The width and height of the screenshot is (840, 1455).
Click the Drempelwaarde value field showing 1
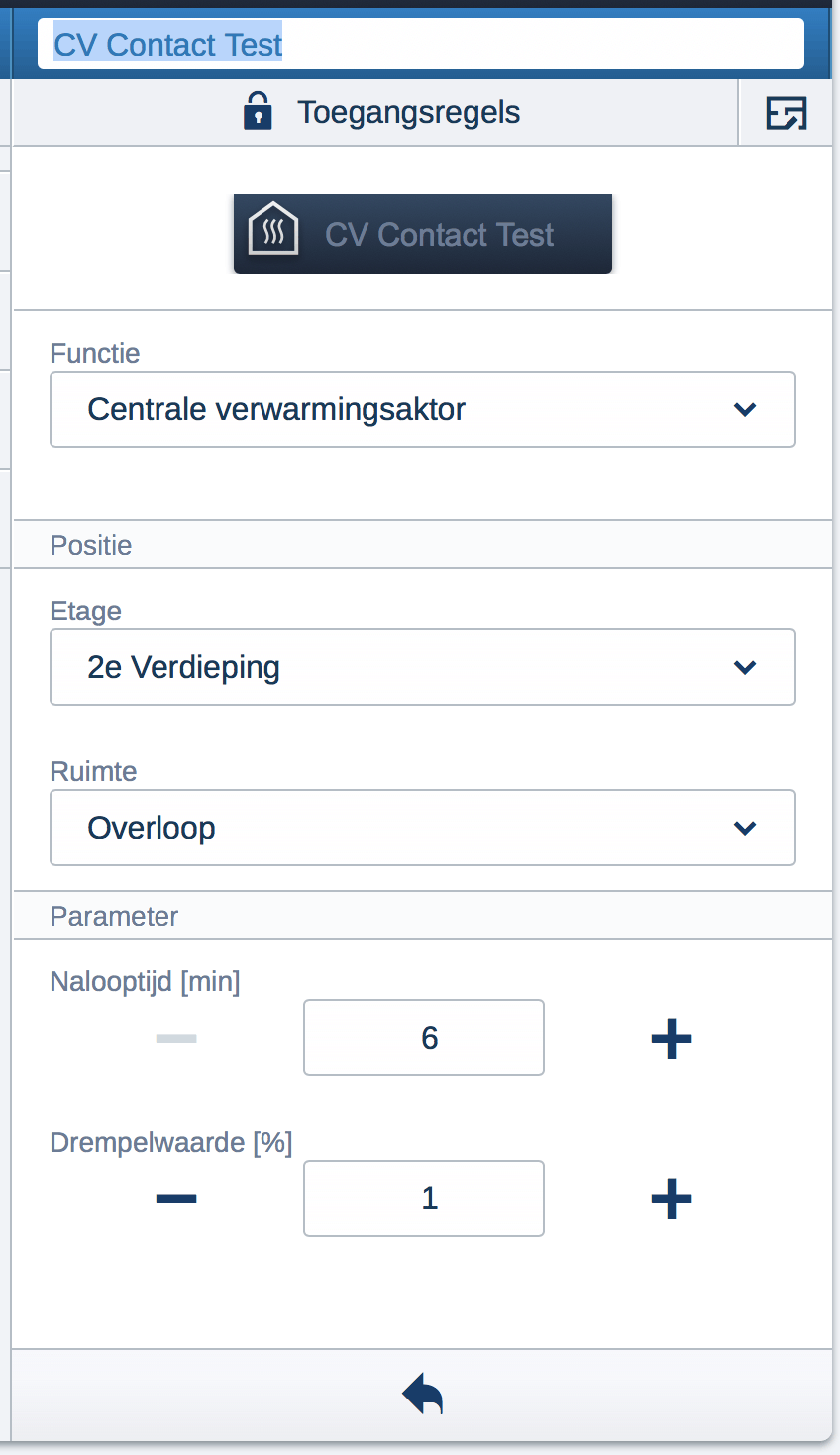pyautogui.click(x=424, y=1198)
